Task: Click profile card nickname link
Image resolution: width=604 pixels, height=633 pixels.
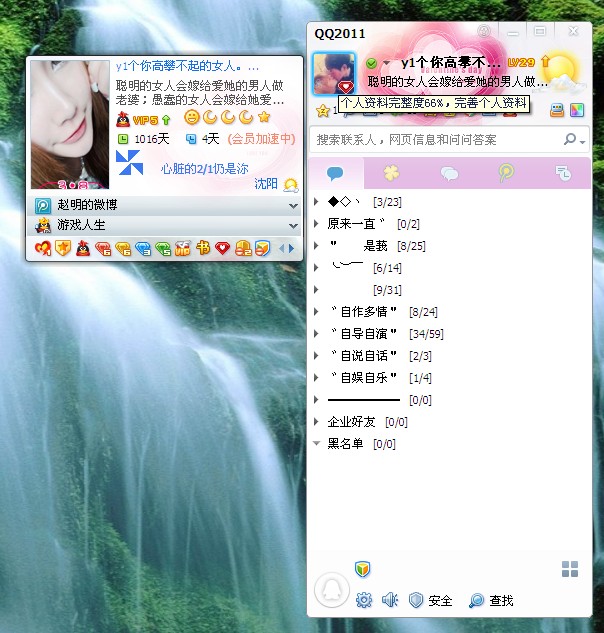Action: (187, 66)
